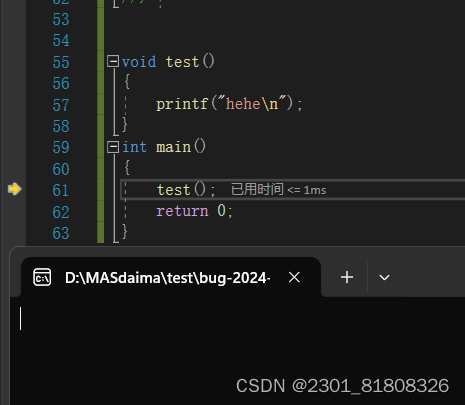Add a new terminal tab with plus icon
Viewport: 465px width, 405px height.
[347, 277]
